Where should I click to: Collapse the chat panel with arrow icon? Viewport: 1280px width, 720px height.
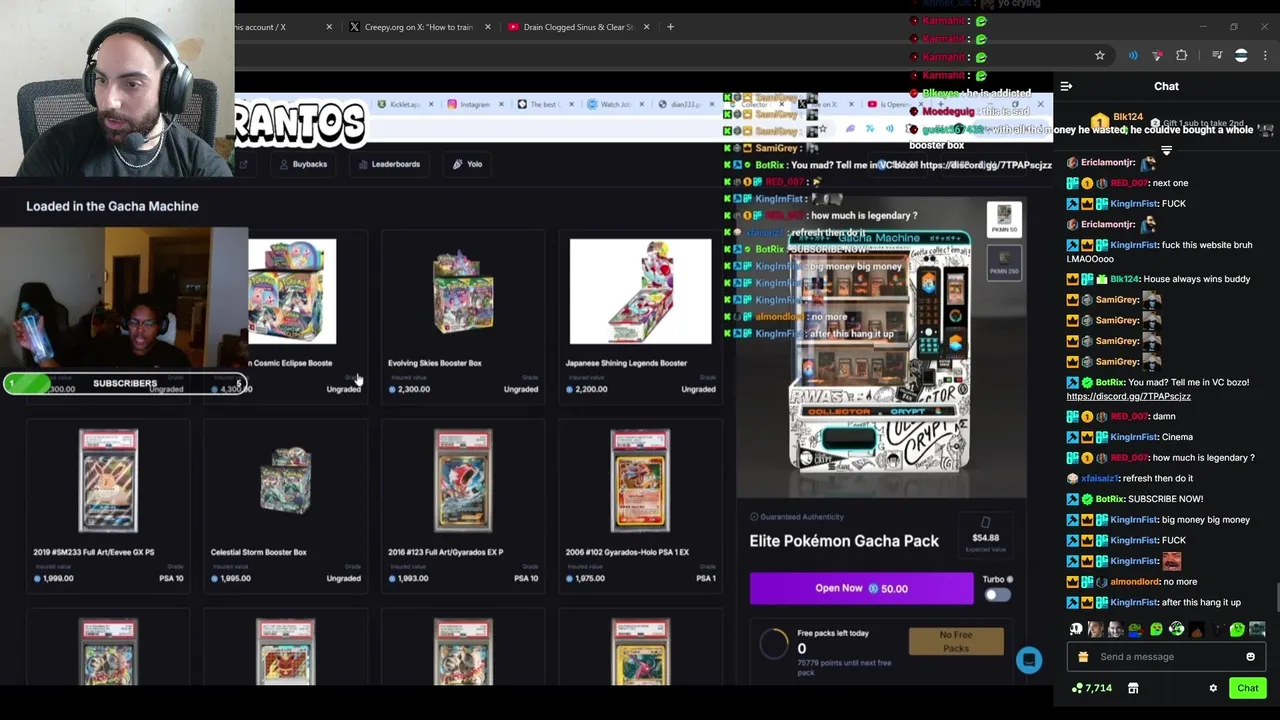[x=1066, y=86]
